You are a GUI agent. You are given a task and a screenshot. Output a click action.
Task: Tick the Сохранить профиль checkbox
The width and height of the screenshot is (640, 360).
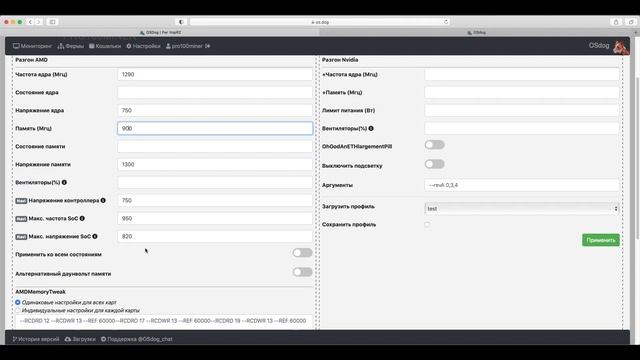click(427, 224)
